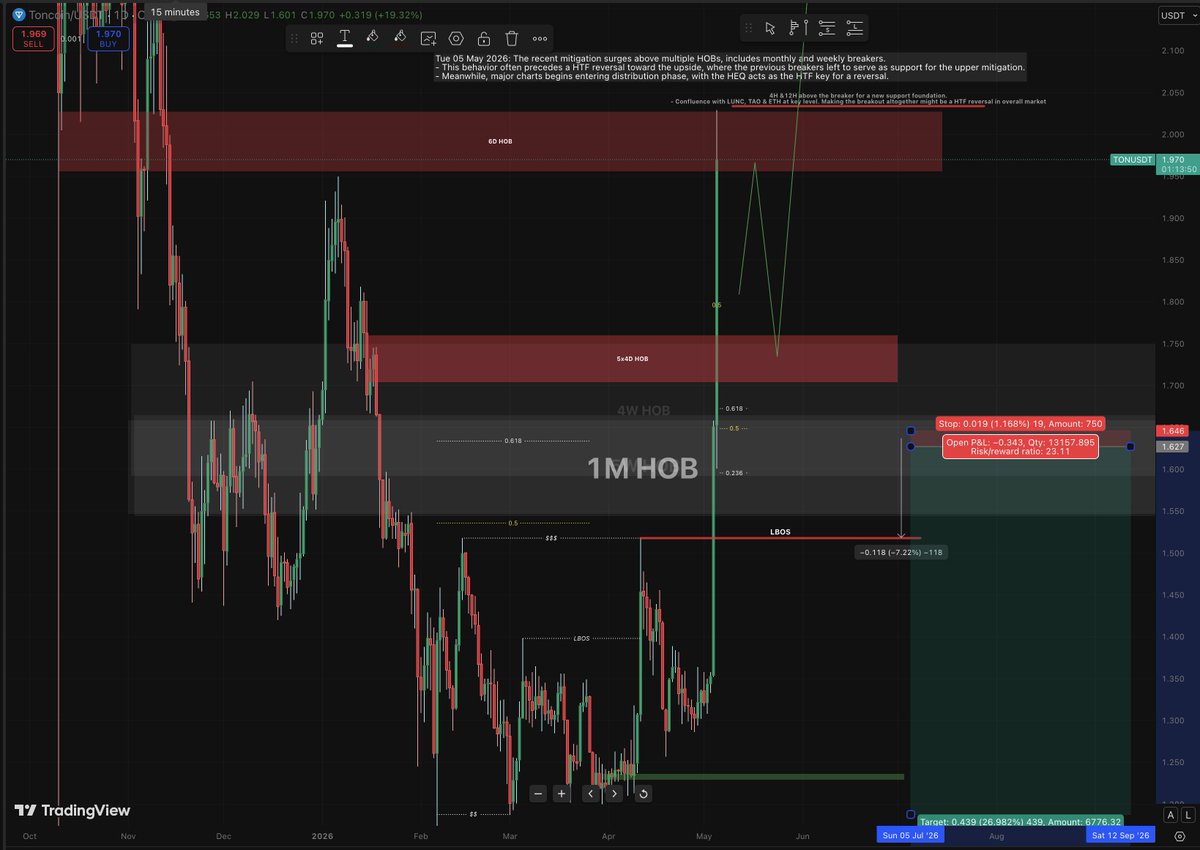Select the short position tool

[x=826, y=27]
